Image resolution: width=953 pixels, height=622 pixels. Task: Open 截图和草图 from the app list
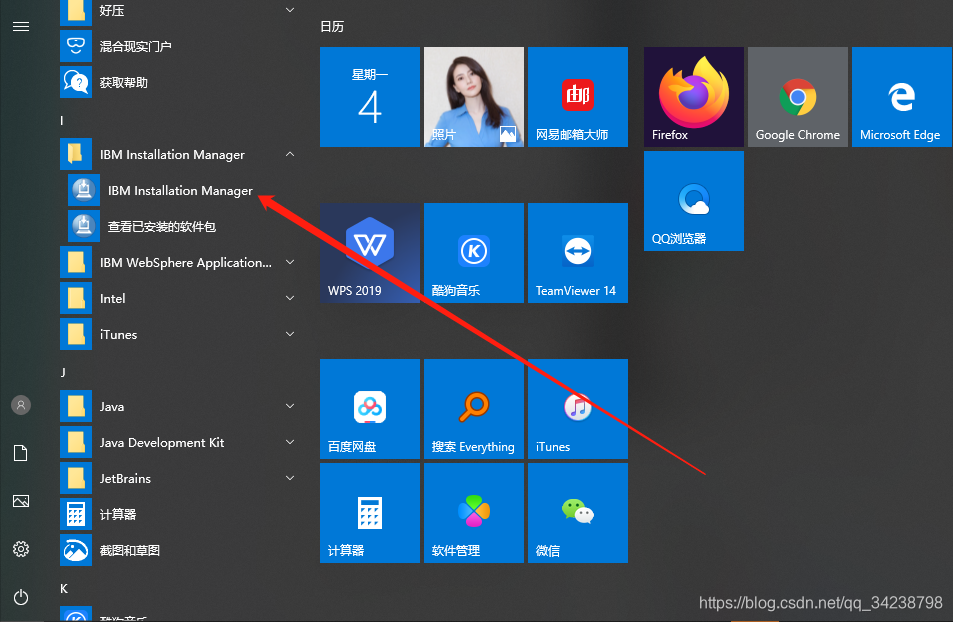pyautogui.click(x=180, y=550)
